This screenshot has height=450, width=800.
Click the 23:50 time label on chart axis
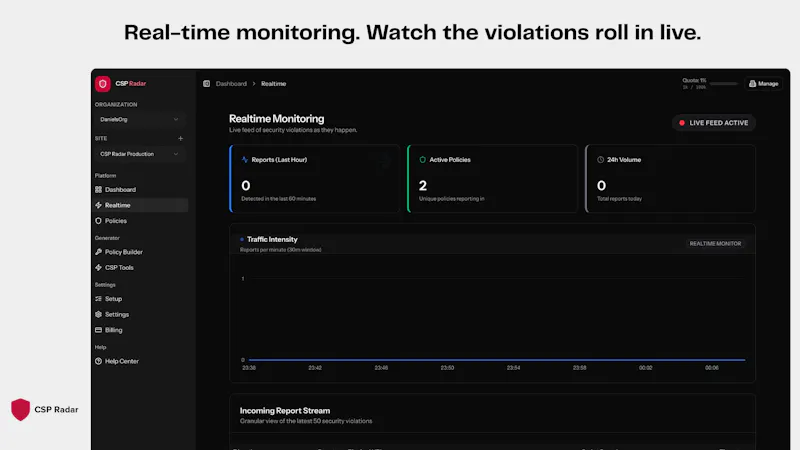coord(447,368)
